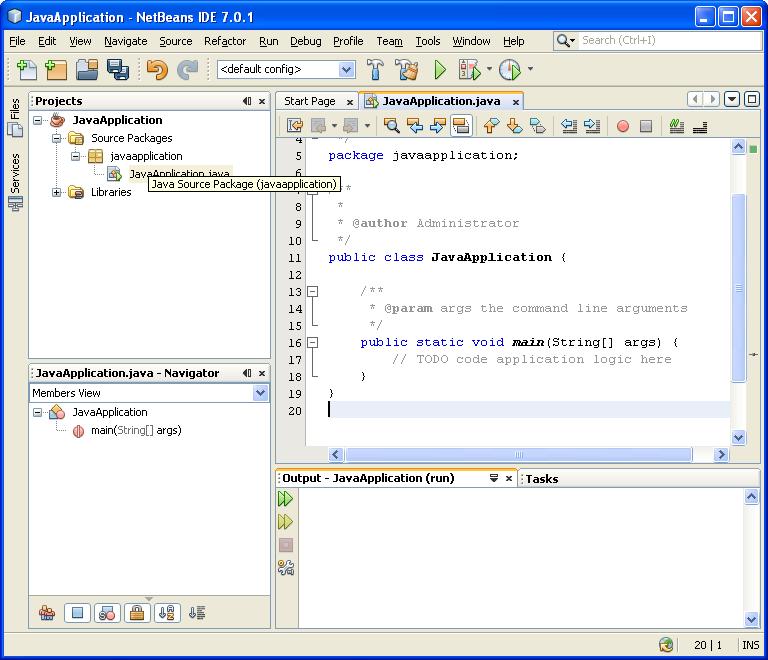Focus the Search (Ctrl+I) field
The height and width of the screenshot is (660, 768).
click(670, 40)
